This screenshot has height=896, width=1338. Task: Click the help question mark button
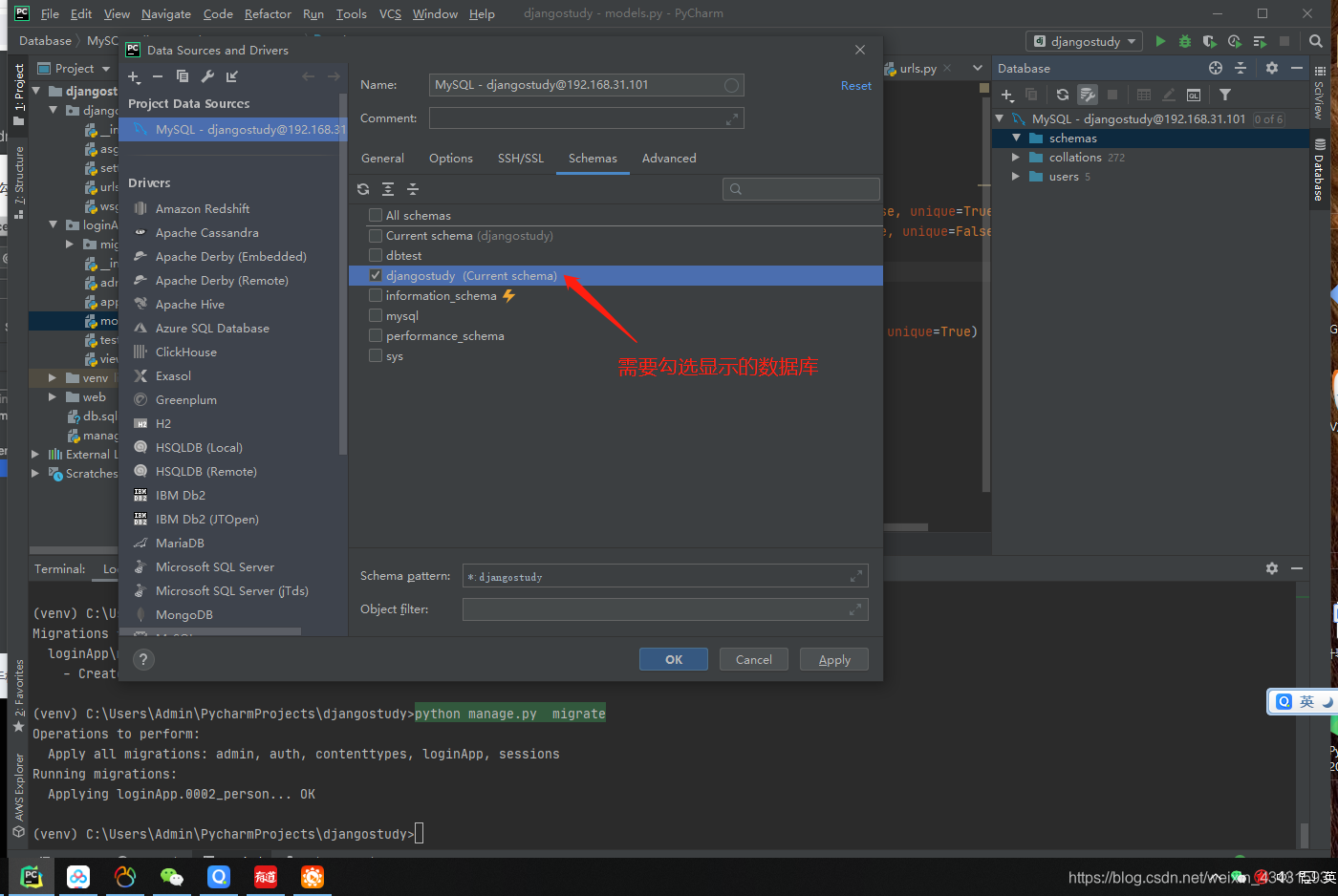tap(143, 659)
